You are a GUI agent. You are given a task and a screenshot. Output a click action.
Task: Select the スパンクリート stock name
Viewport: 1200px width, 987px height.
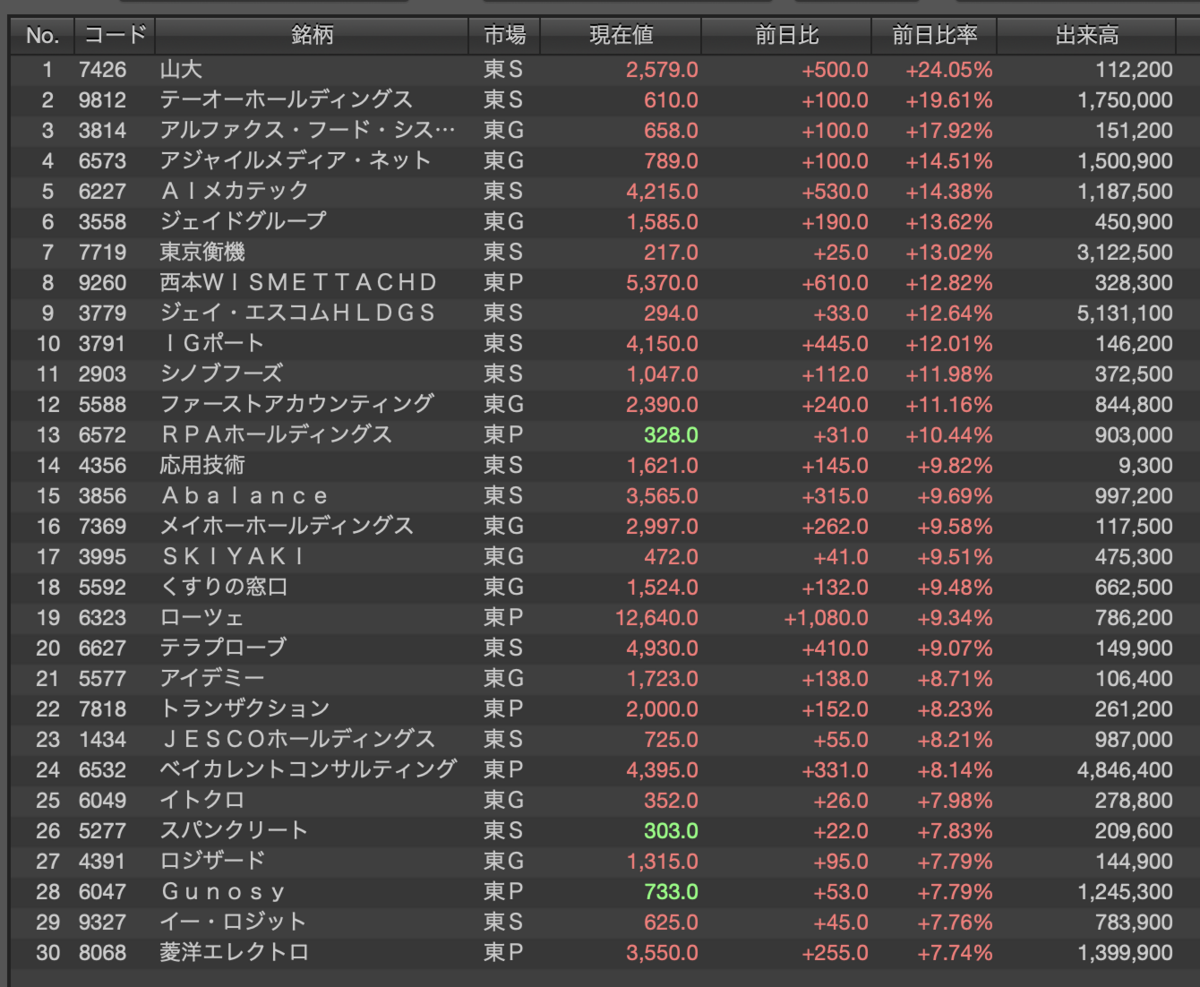234,829
